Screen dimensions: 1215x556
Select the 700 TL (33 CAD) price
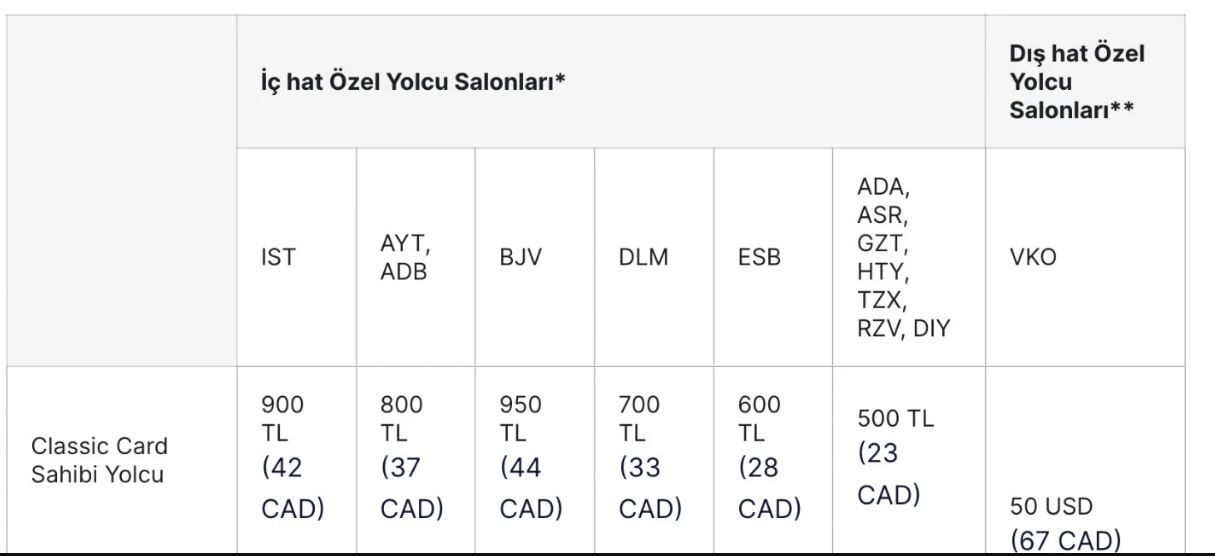pyautogui.click(x=649, y=458)
